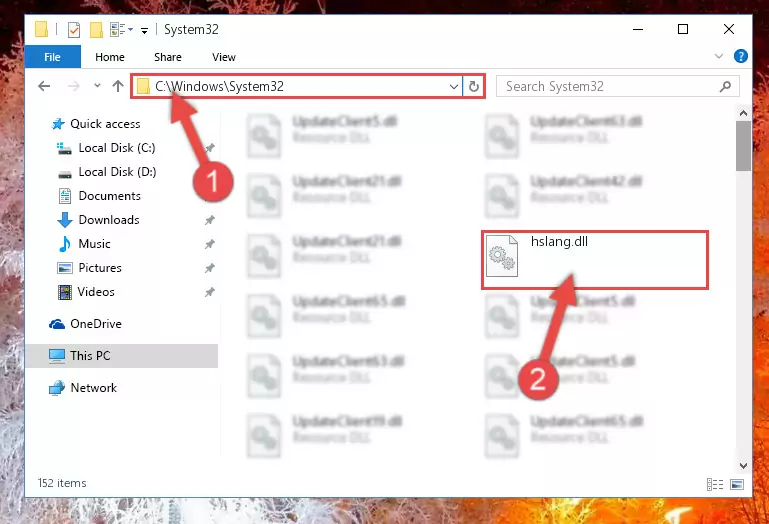This screenshot has width=769, height=524.
Task: Open the Help question mark icon
Action: [x=741, y=56]
